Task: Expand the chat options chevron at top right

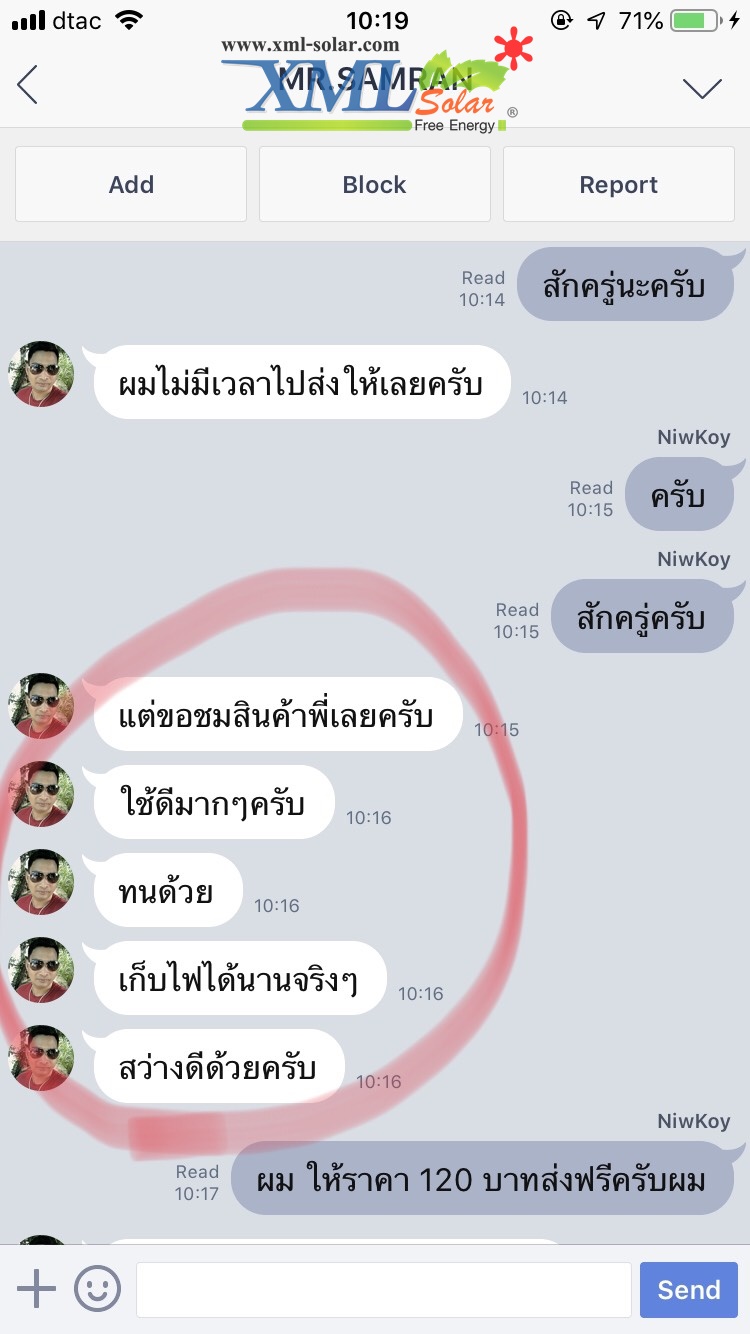Action: click(702, 88)
